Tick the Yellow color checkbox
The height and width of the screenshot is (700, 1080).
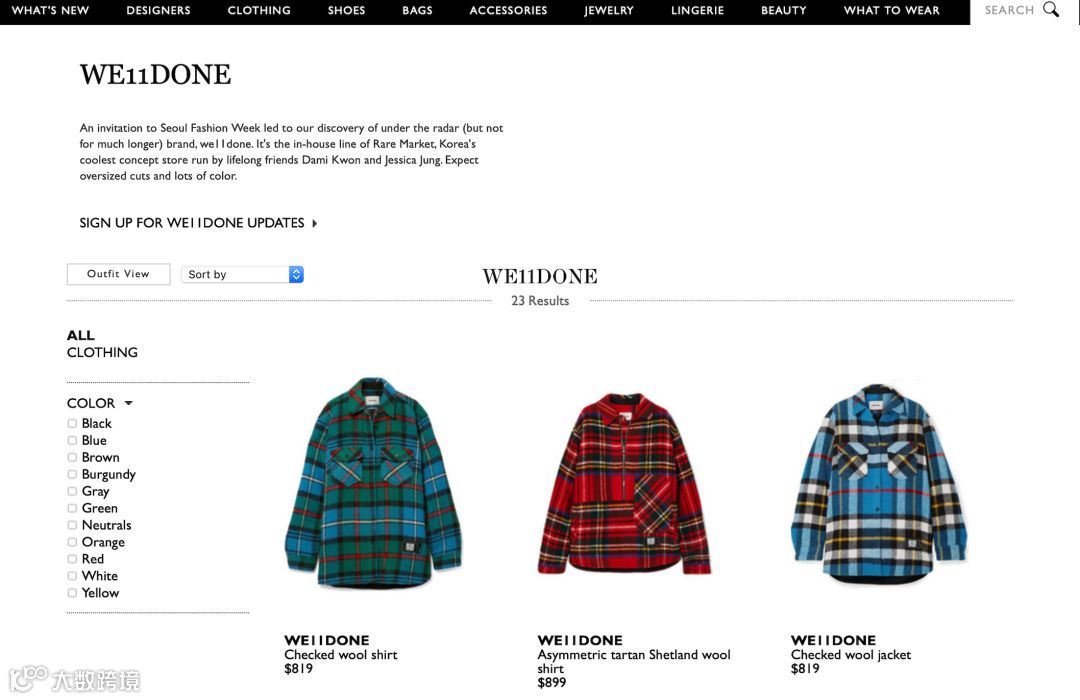click(72, 593)
